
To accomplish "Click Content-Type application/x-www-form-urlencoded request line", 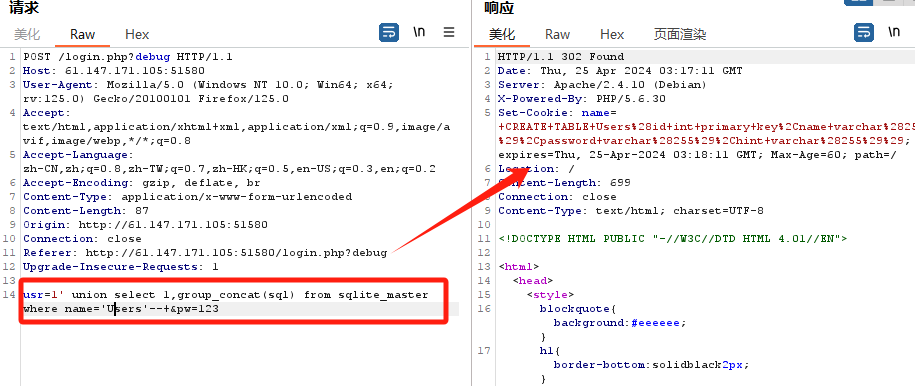I will coord(187,197).
